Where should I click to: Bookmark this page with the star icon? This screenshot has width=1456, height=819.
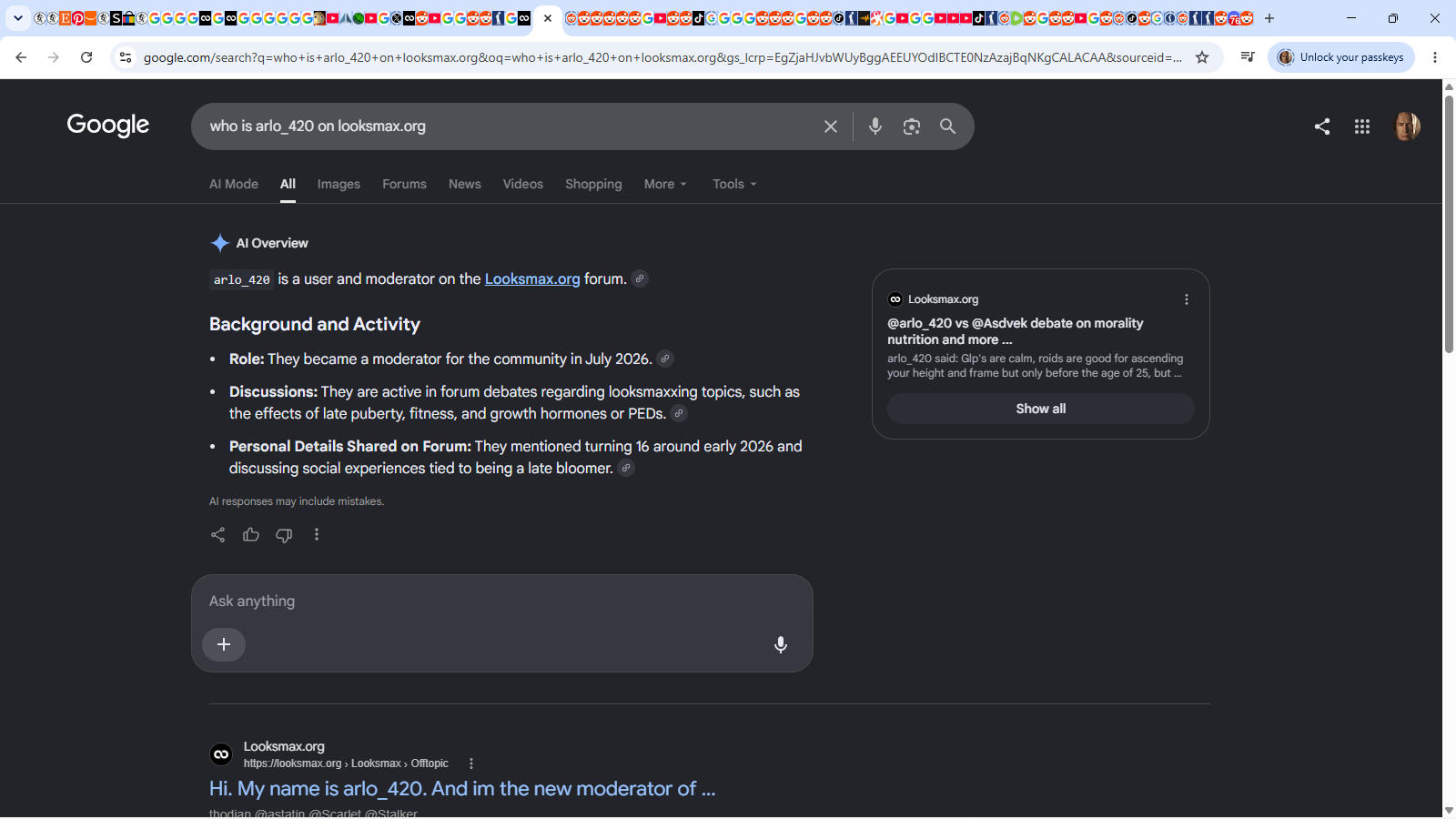(1202, 57)
